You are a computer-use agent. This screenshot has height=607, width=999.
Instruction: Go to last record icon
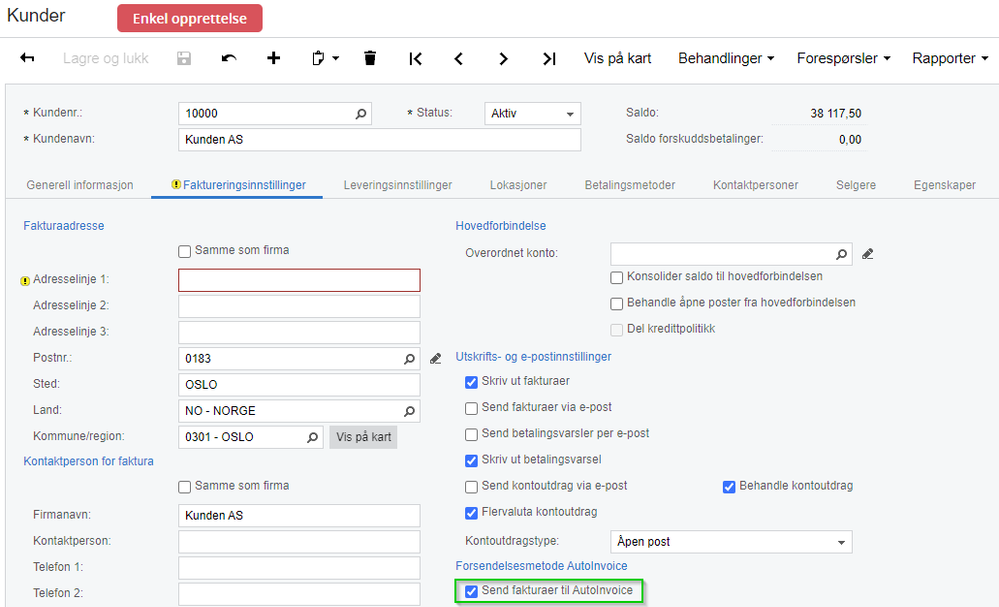point(549,59)
